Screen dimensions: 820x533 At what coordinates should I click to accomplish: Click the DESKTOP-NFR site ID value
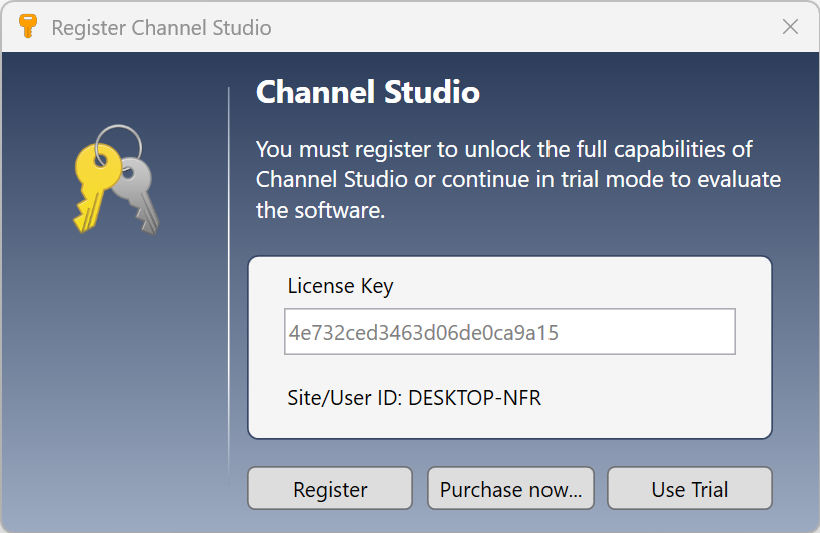coord(474,398)
